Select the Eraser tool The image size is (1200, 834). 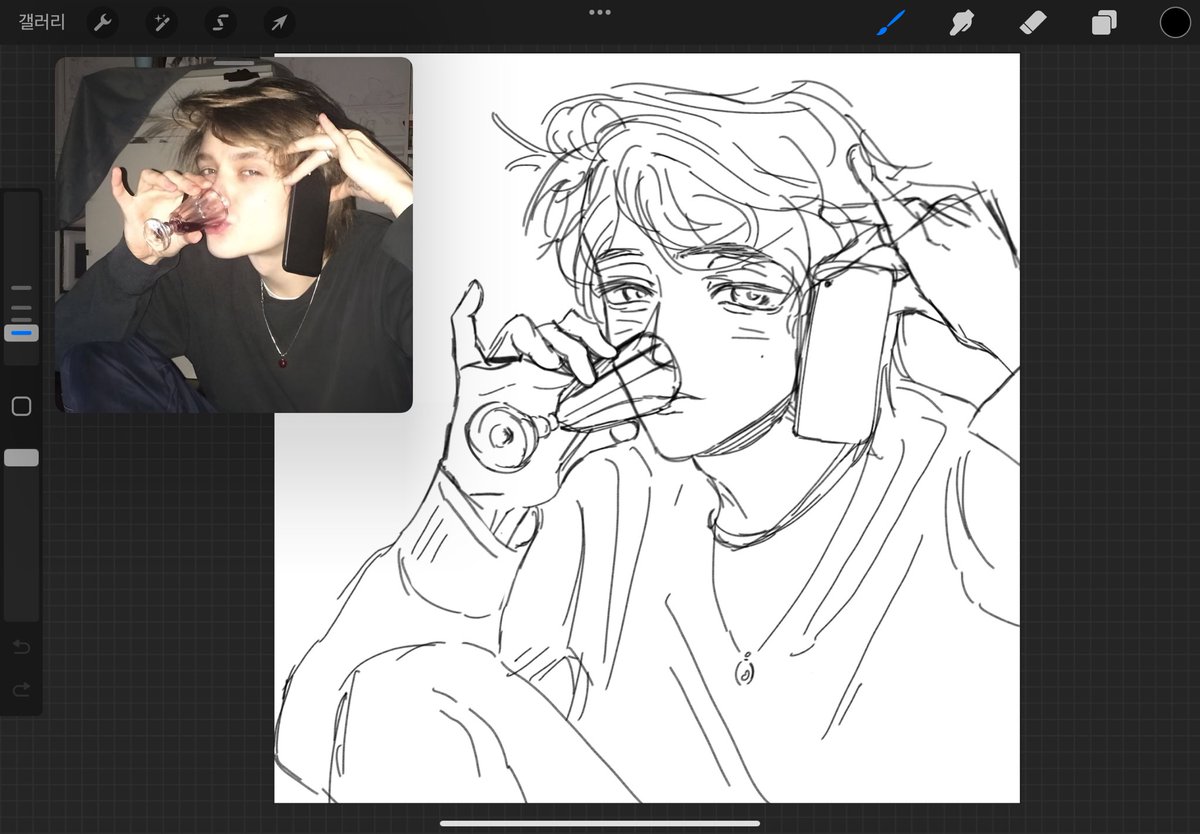tap(1033, 22)
